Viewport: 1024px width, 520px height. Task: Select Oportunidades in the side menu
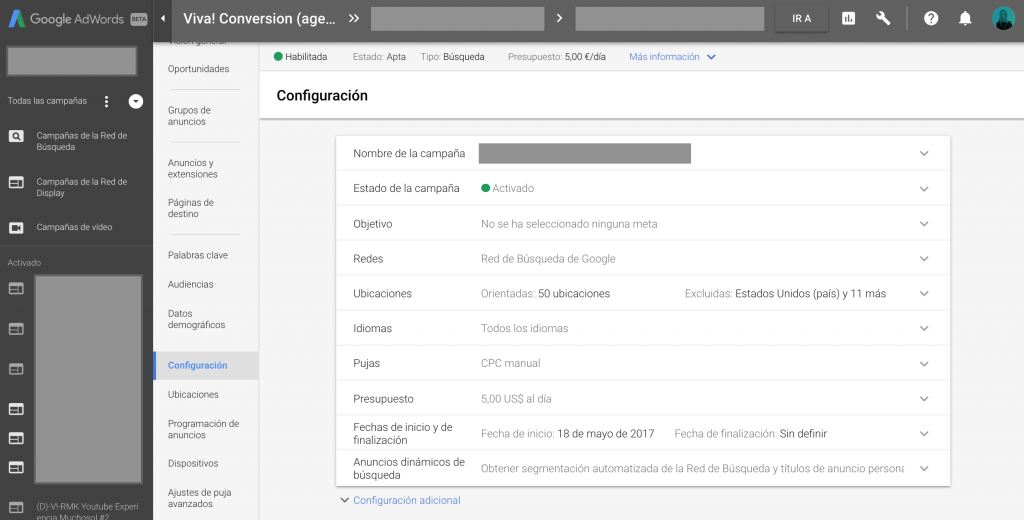pyautogui.click(x=199, y=69)
